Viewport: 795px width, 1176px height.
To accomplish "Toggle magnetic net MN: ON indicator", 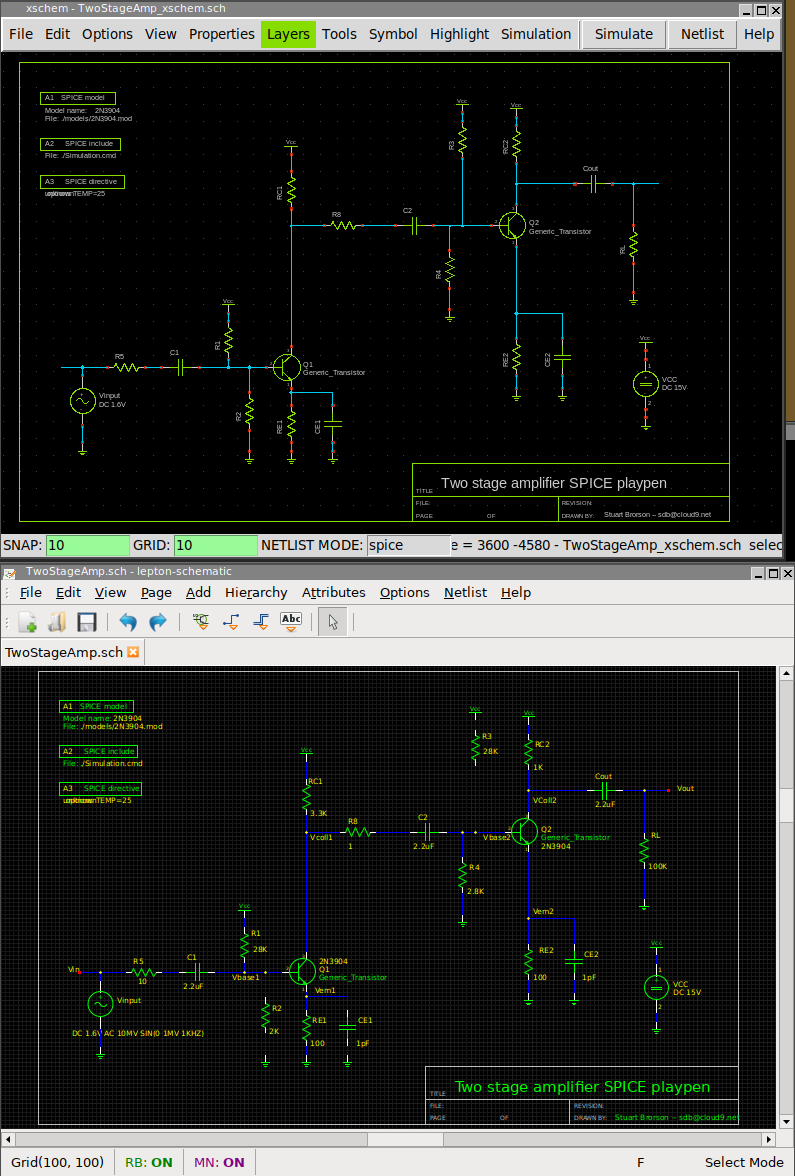I will [218, 1162].
